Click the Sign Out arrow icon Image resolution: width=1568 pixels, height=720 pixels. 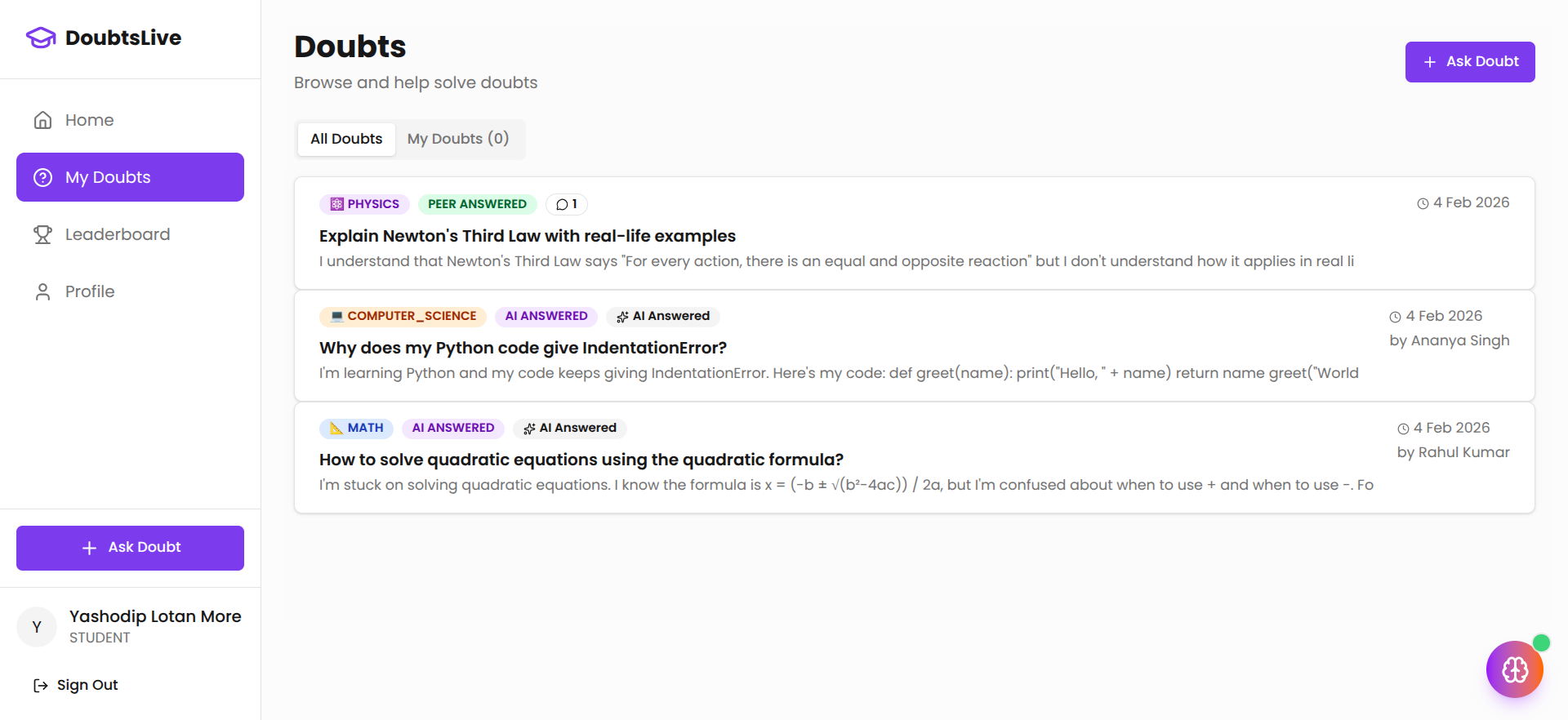[40, 686]
